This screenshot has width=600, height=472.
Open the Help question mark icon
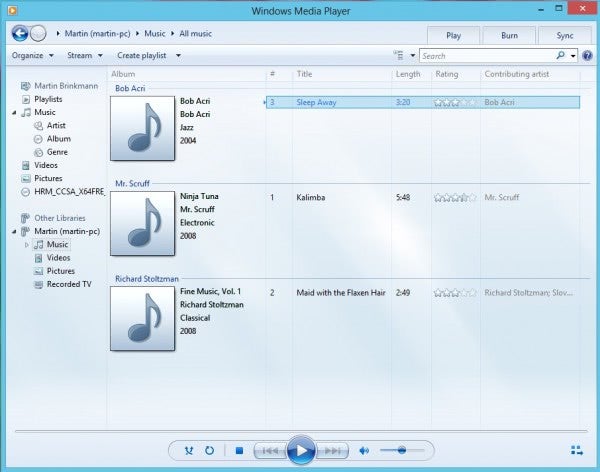pyautogui.click(x=587, y=56)
